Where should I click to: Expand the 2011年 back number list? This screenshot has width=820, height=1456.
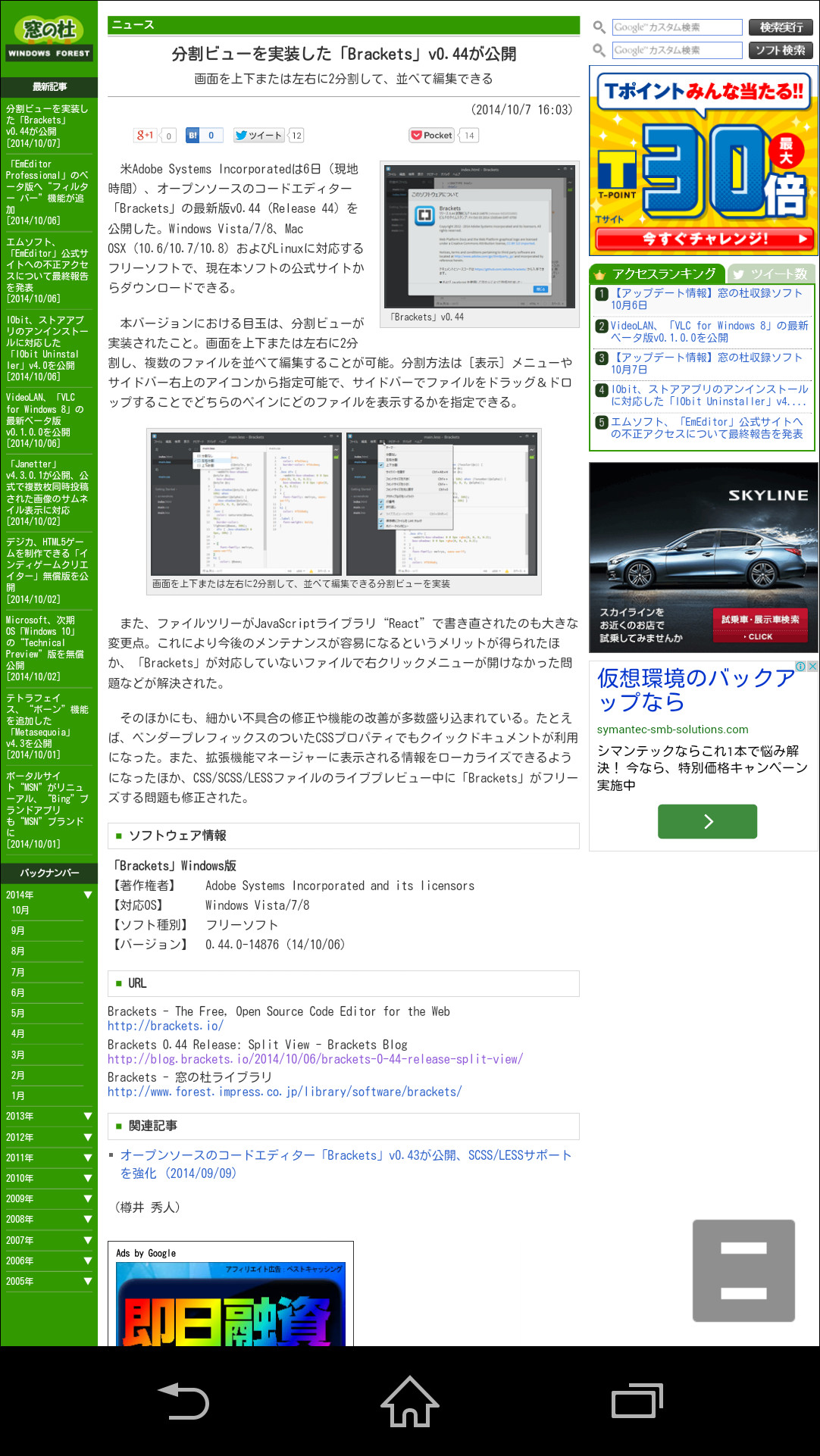tap(49, 1158)
